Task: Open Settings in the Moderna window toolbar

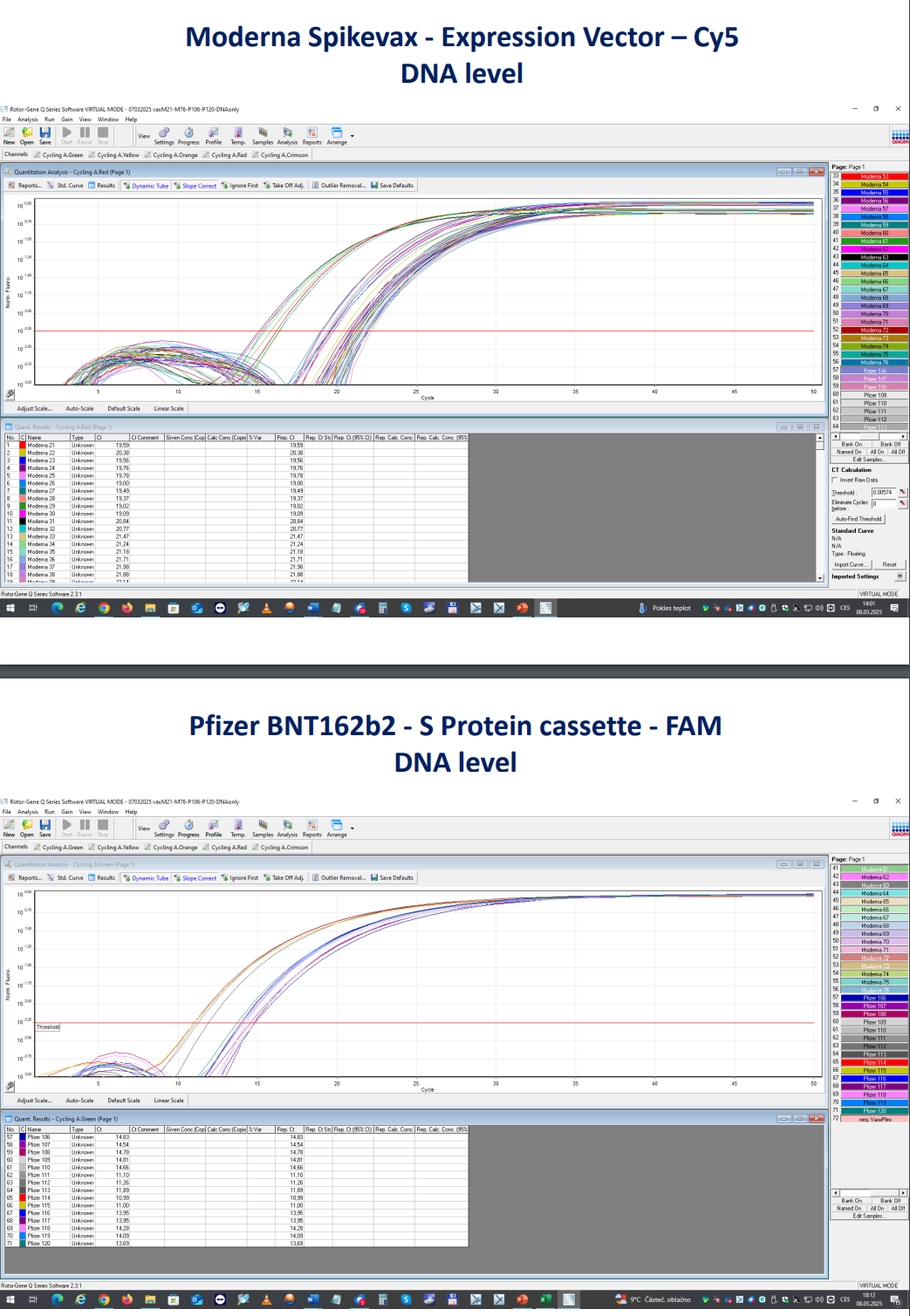Action: coord(164,136)
